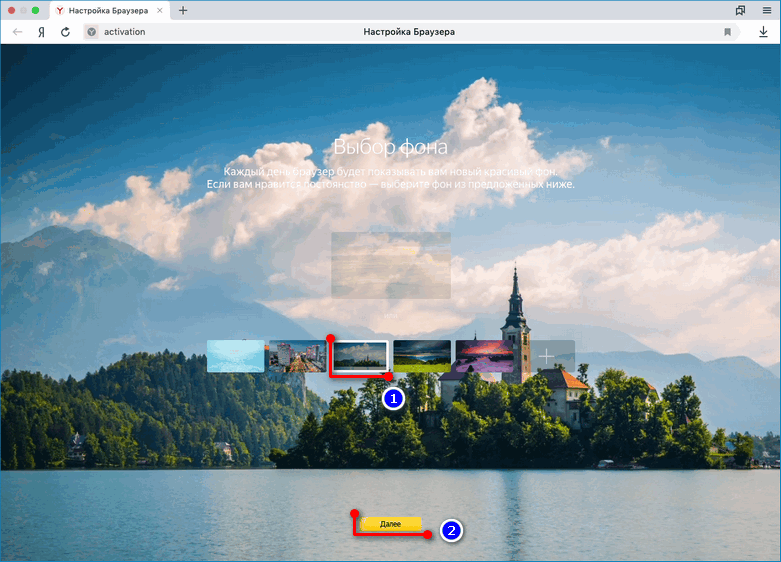Add a custom background with plus tile
Screen dimensions: 781x562
pyautogui.click(x=546, y=356)
